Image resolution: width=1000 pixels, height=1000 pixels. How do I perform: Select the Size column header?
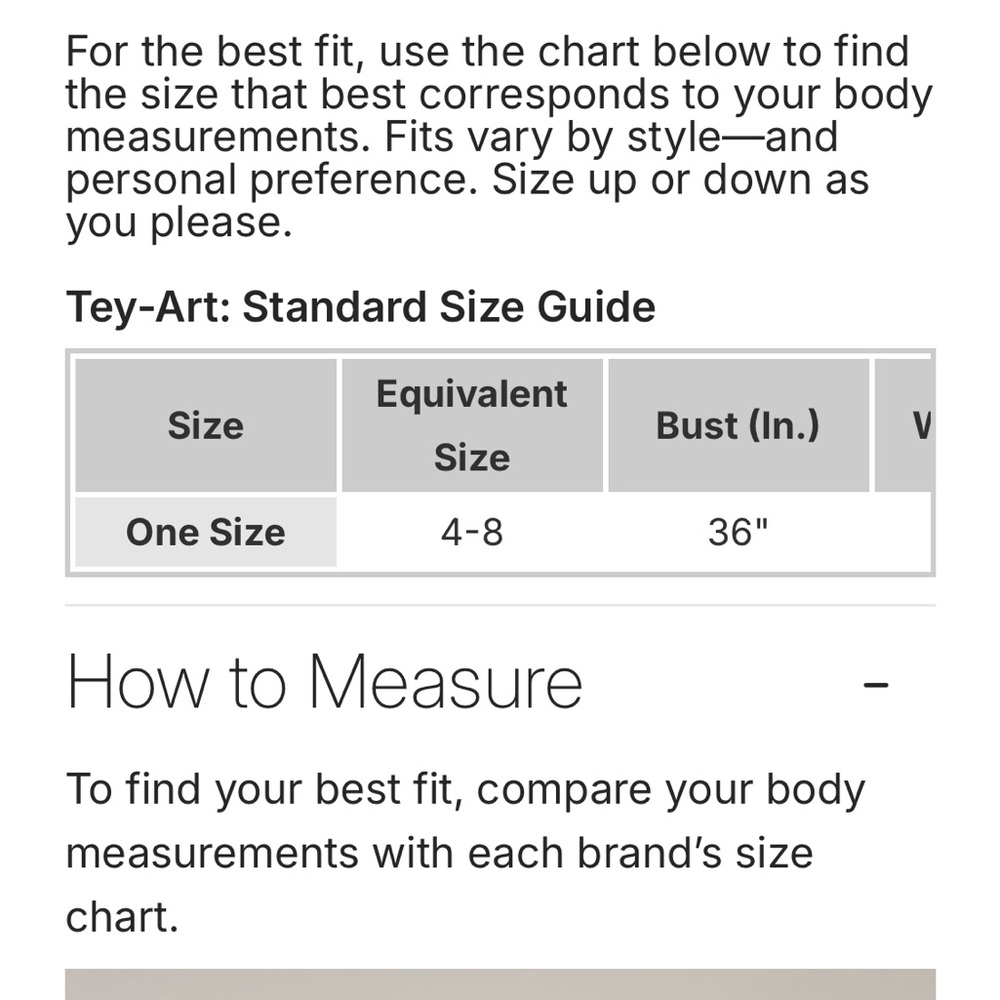point(206,426)
